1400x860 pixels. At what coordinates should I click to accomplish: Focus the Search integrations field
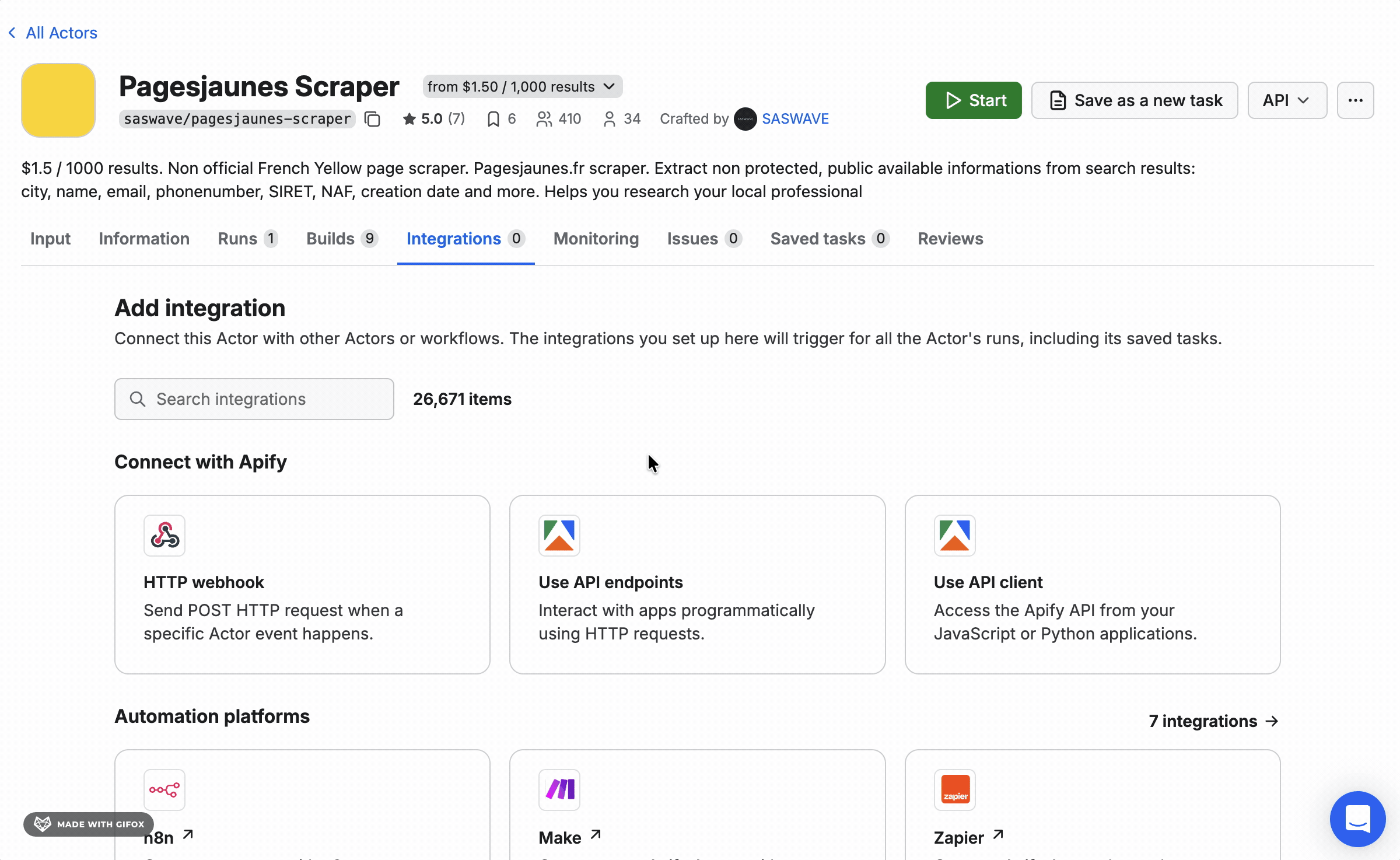tap(254, 399)
